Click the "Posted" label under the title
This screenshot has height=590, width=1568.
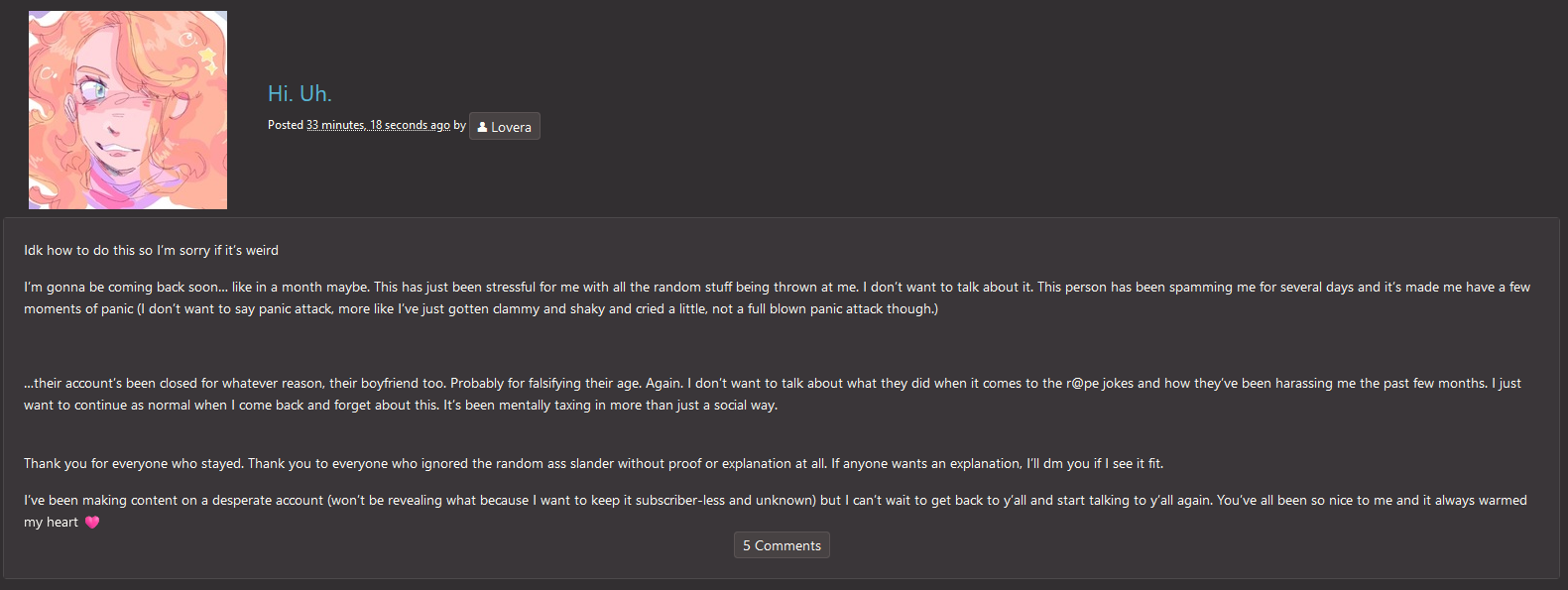pyautogui.click(x=285, y=125)
